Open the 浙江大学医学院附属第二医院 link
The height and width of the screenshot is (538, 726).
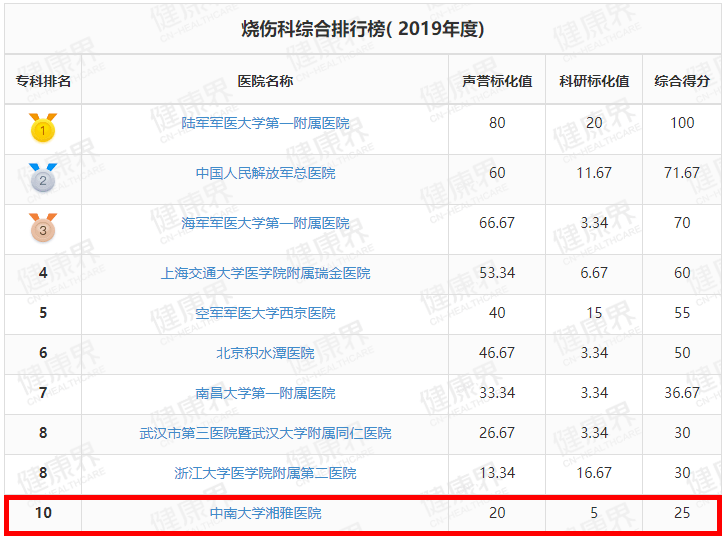click(x=265, y=473)
